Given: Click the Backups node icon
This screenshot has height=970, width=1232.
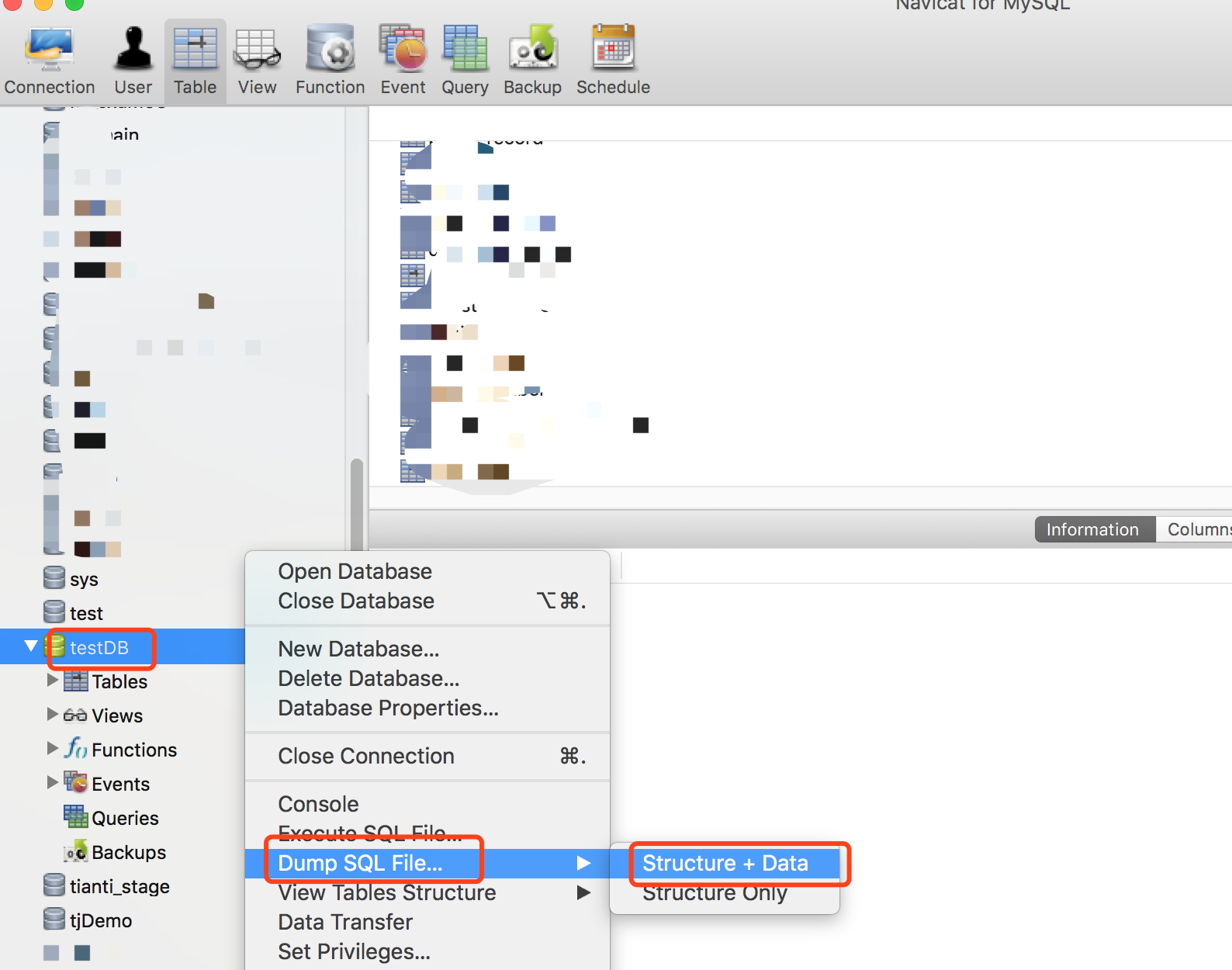Looking at the screenshot, I should pos(76,851).
